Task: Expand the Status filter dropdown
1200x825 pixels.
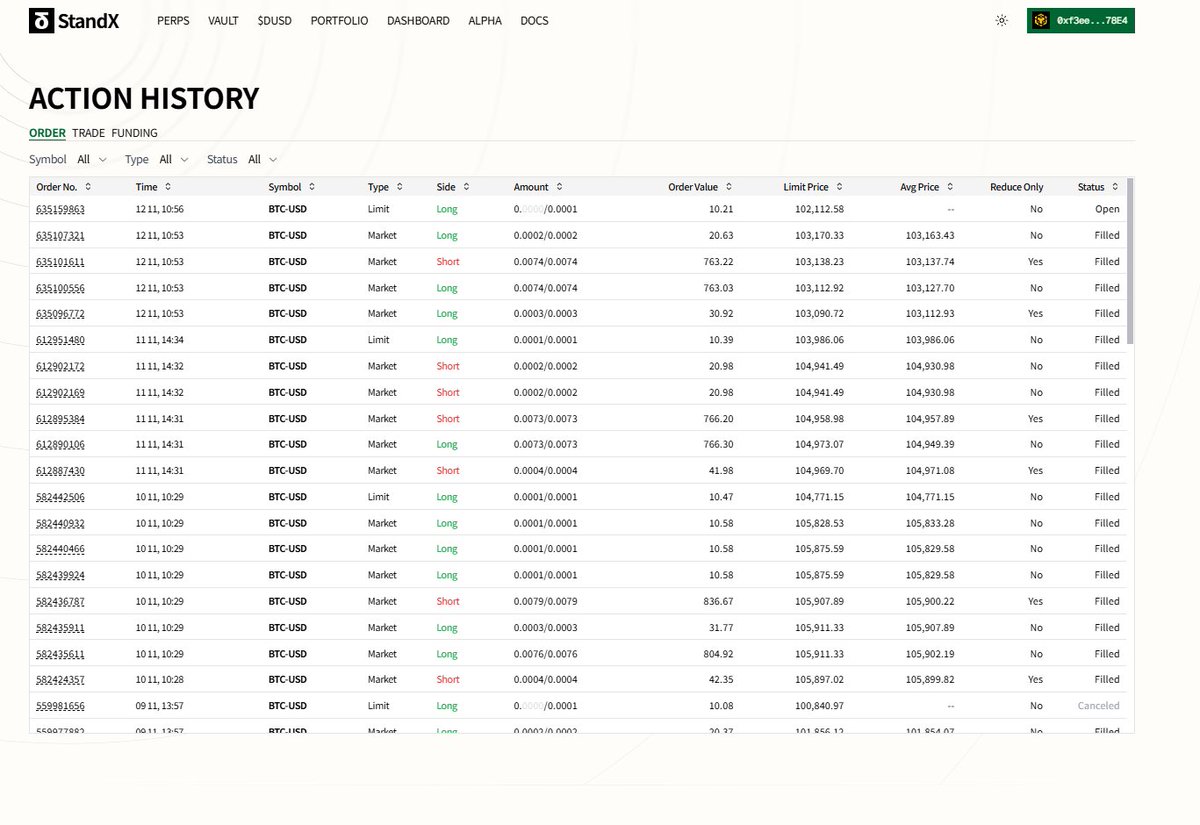Action: pyautogui.click(x=263, y=159)
